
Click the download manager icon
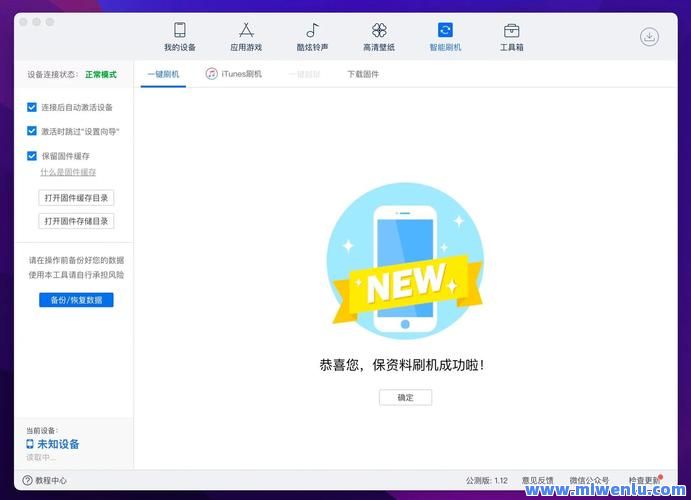pyautogui.click(x=650, y=37)
